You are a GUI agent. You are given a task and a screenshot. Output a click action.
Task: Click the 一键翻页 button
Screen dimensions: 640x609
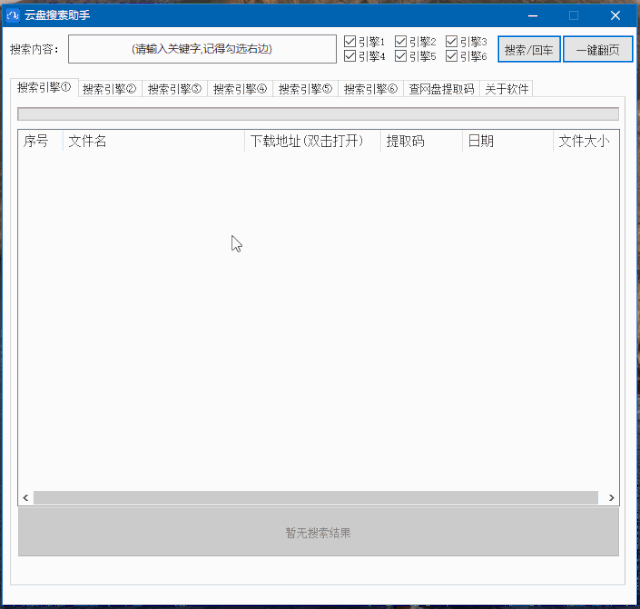coord(598,49)
